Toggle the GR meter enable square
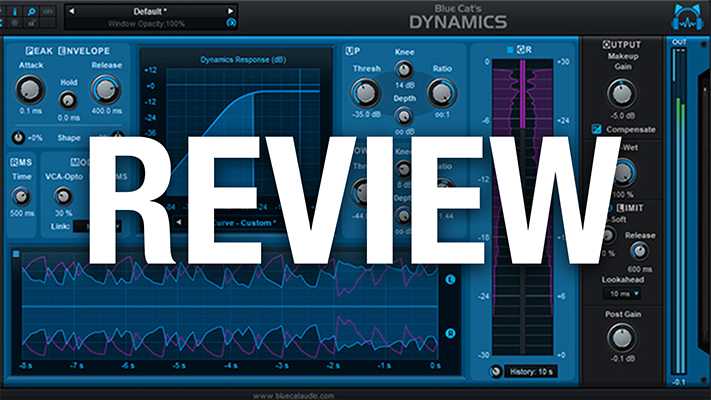Image resolution: width=711 pixels, height=400 pixels. tap(509, 48)
